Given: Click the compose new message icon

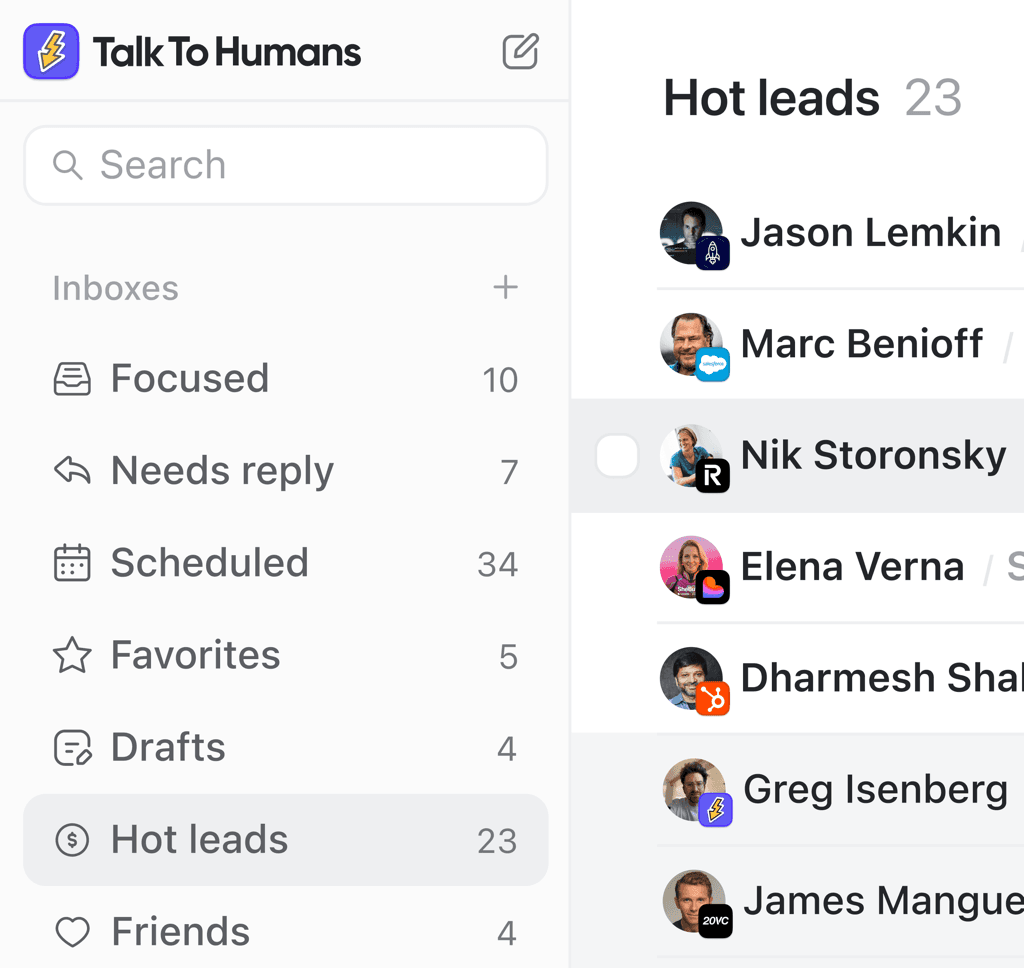Looking at the screenshot, I should click(520, 52).
